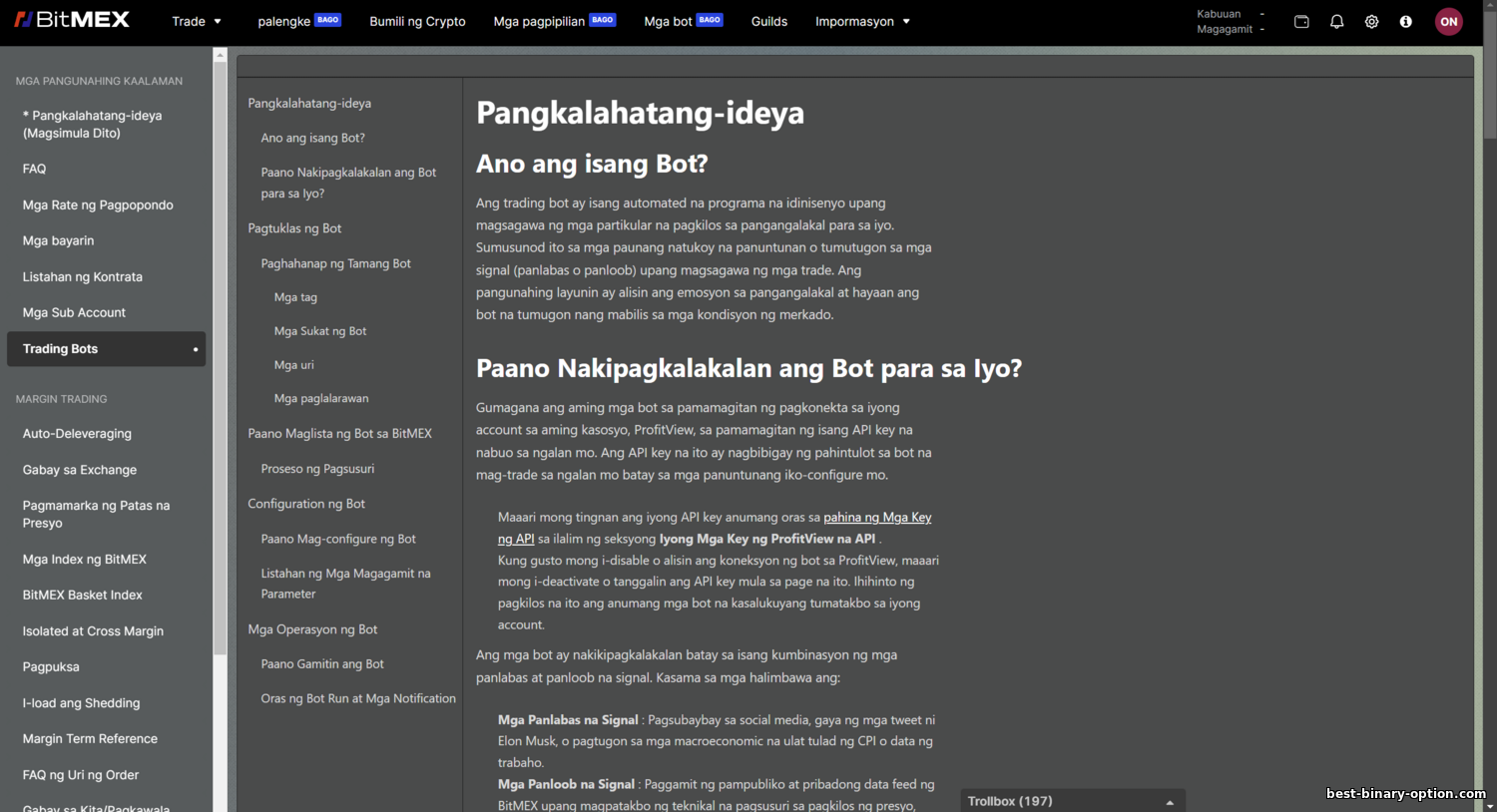This screenshot has height=812, width=1497.
Task: Open the wallet icon in top bar
Action: (1301, 21)
